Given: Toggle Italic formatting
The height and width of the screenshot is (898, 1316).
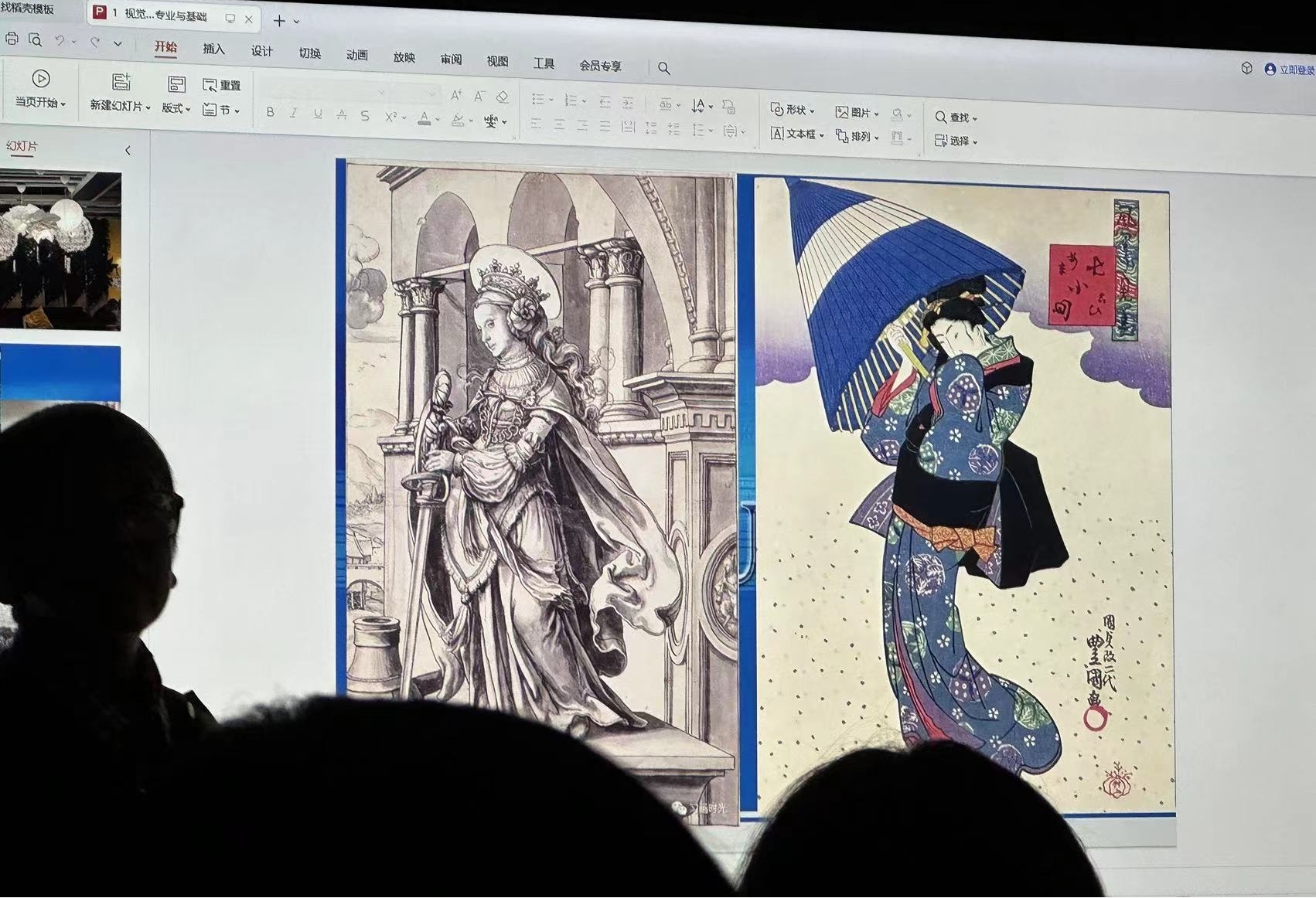Looking at the screenshot, I should point(293,113).
